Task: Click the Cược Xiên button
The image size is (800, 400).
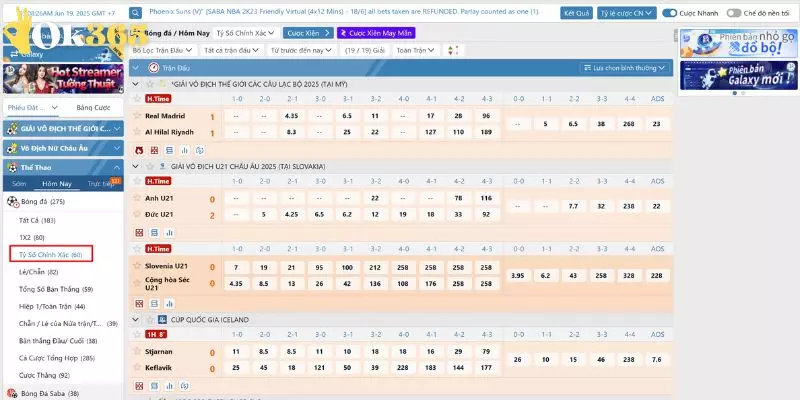Action: 308,33
